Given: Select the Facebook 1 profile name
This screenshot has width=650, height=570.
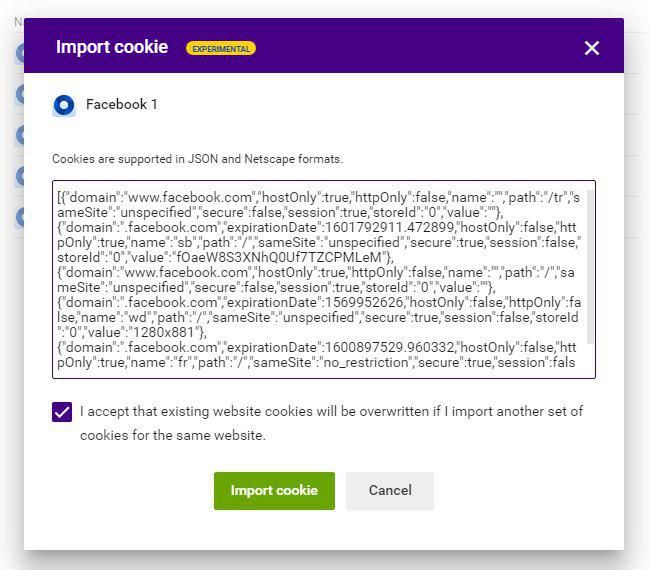Looking at the screenshot, I should [121, 104].
